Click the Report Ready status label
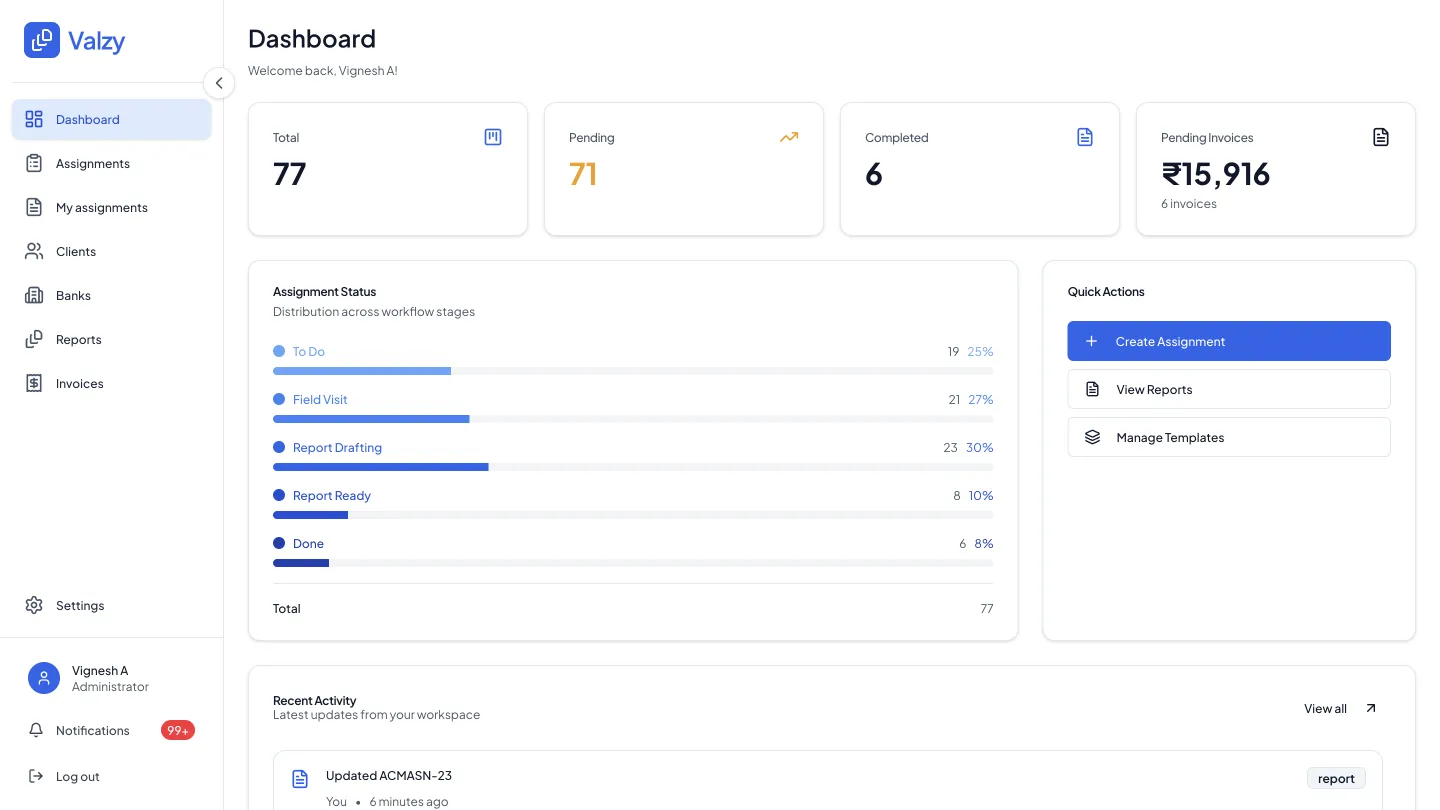 tap(332, 496)
